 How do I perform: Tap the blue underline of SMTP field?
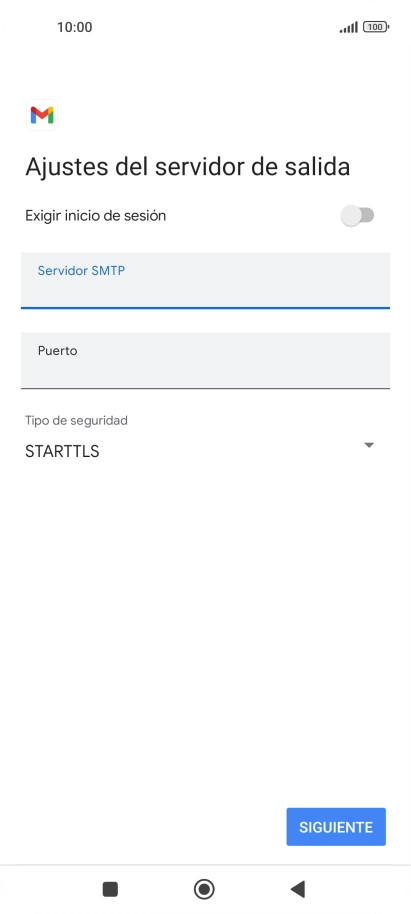[205, 307]
